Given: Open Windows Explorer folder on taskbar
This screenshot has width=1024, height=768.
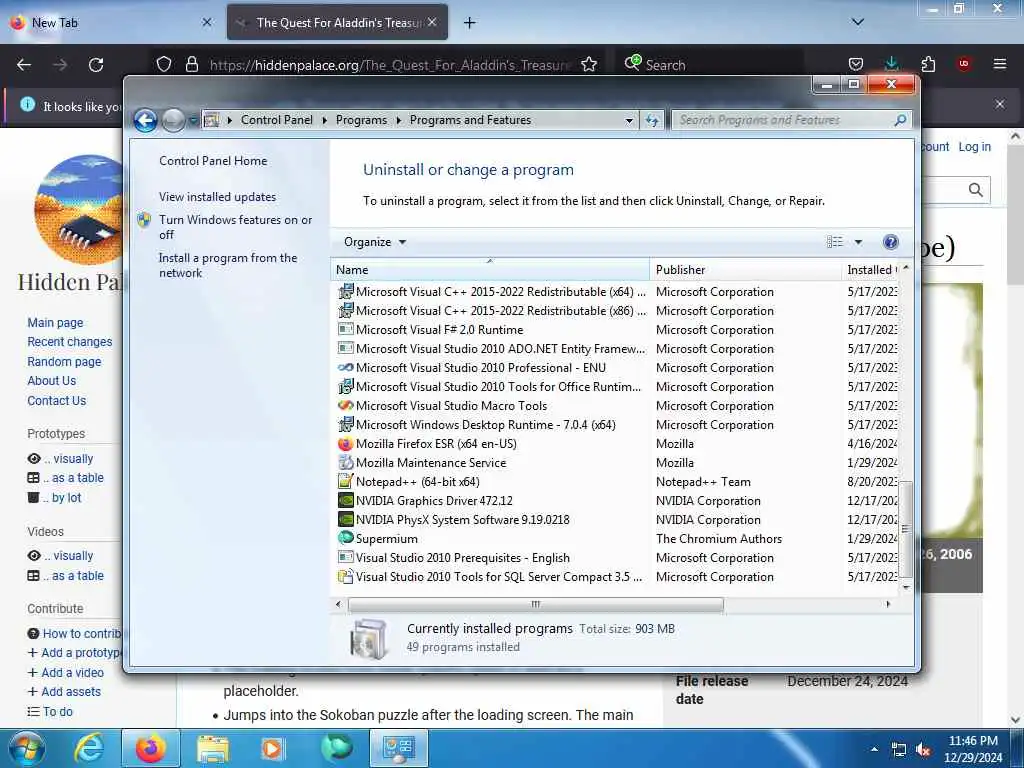Looking at the screenshot, I should 213,748.
